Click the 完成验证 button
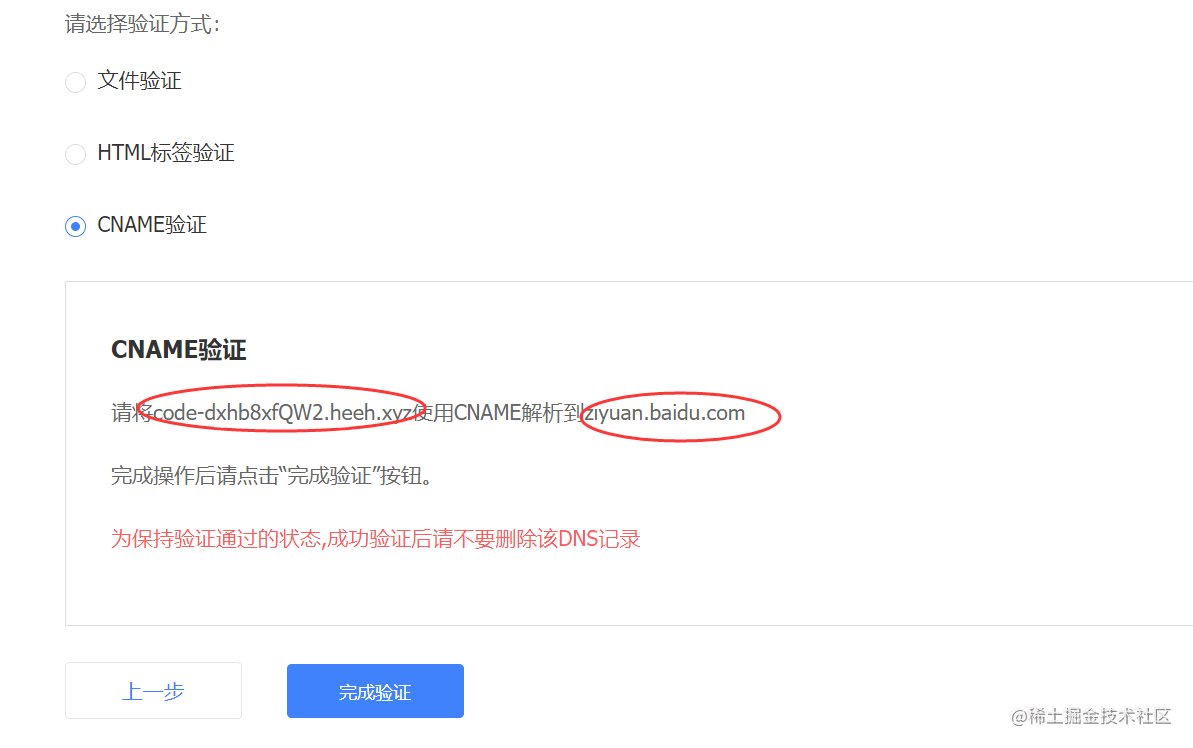 [x=375, y=691]
